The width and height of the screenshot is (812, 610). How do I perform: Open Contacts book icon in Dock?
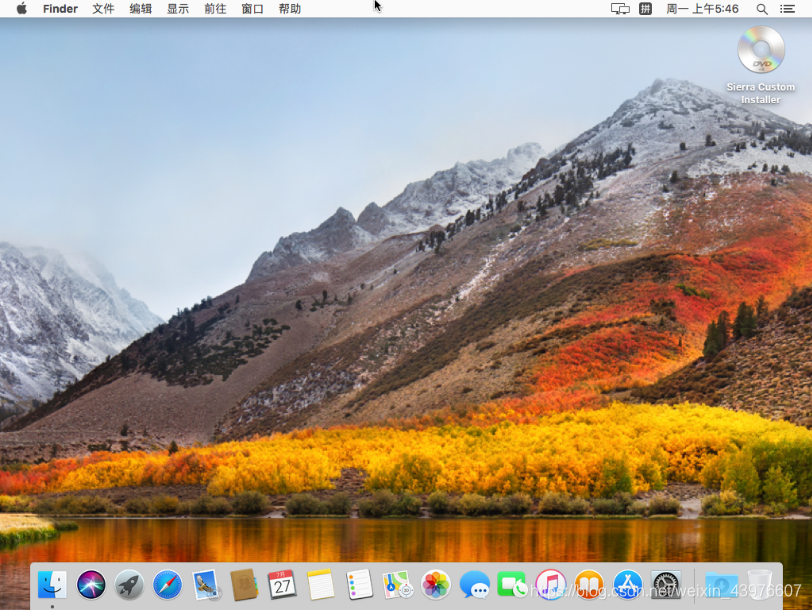click(244, 585)
